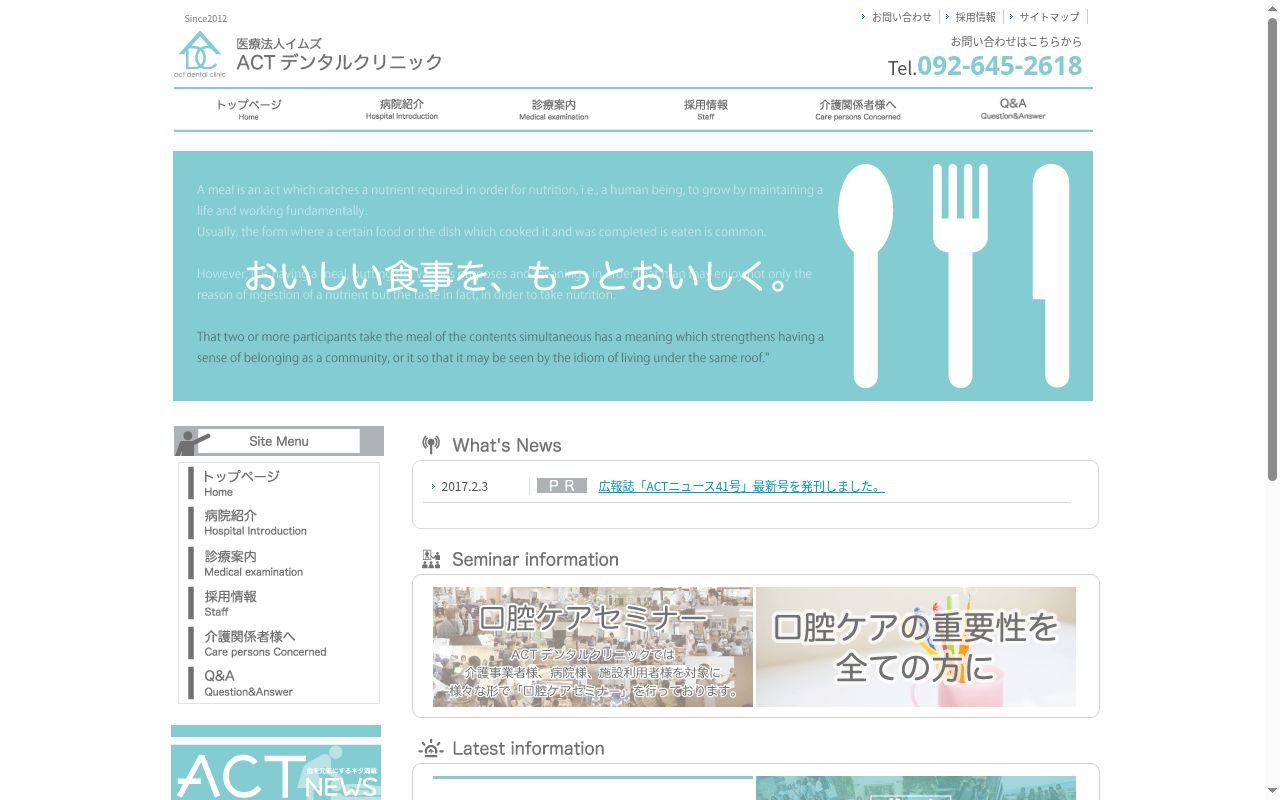
Task: Click the phone number 092-645-2618
Action: pyautogui.click(x=999, y=66)
